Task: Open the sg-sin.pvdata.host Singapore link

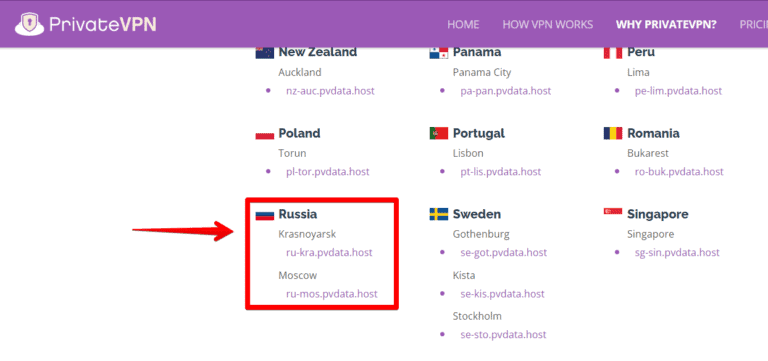Action: coord(677,253)
